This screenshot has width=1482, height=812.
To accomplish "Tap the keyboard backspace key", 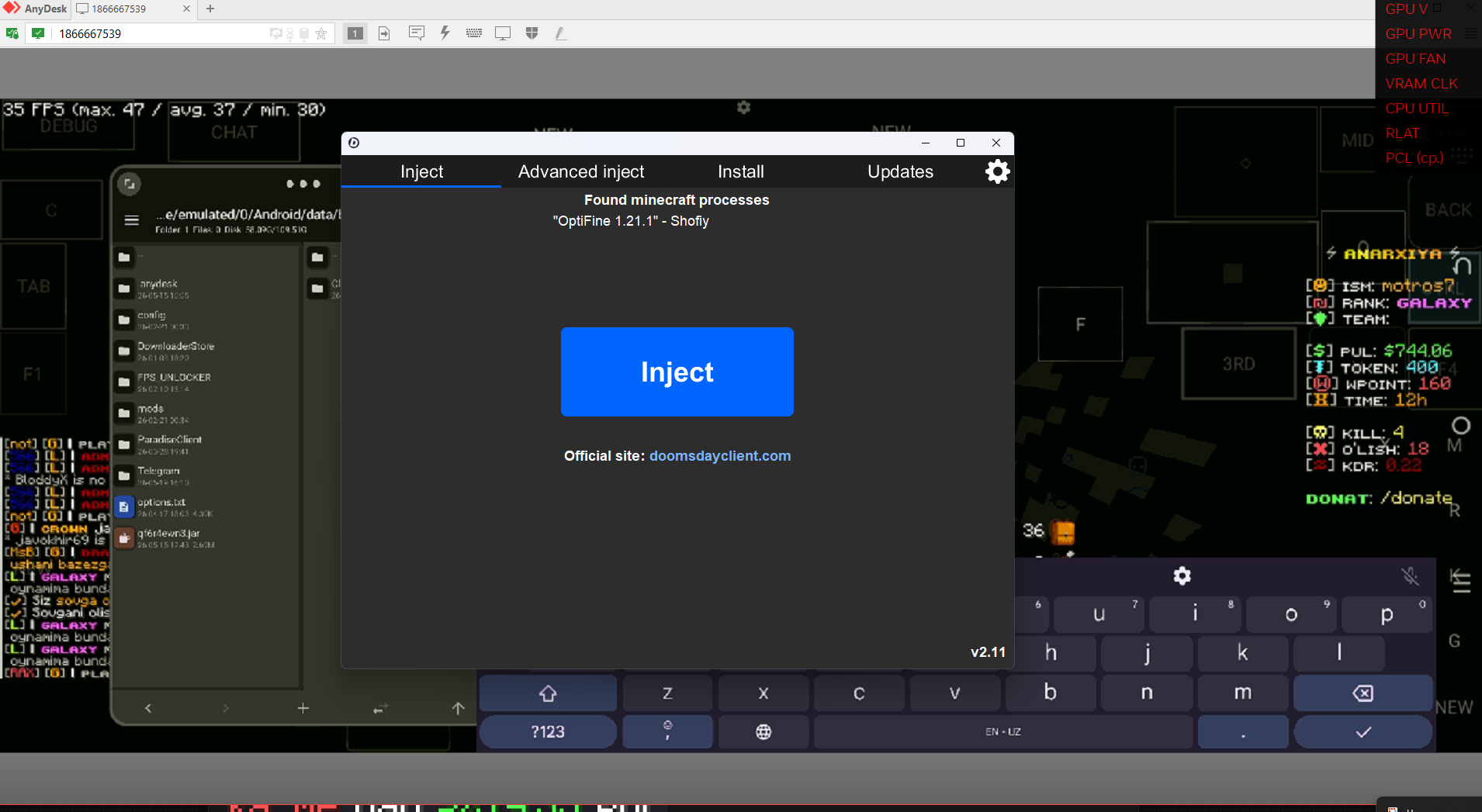I will tap(1363, 693).
